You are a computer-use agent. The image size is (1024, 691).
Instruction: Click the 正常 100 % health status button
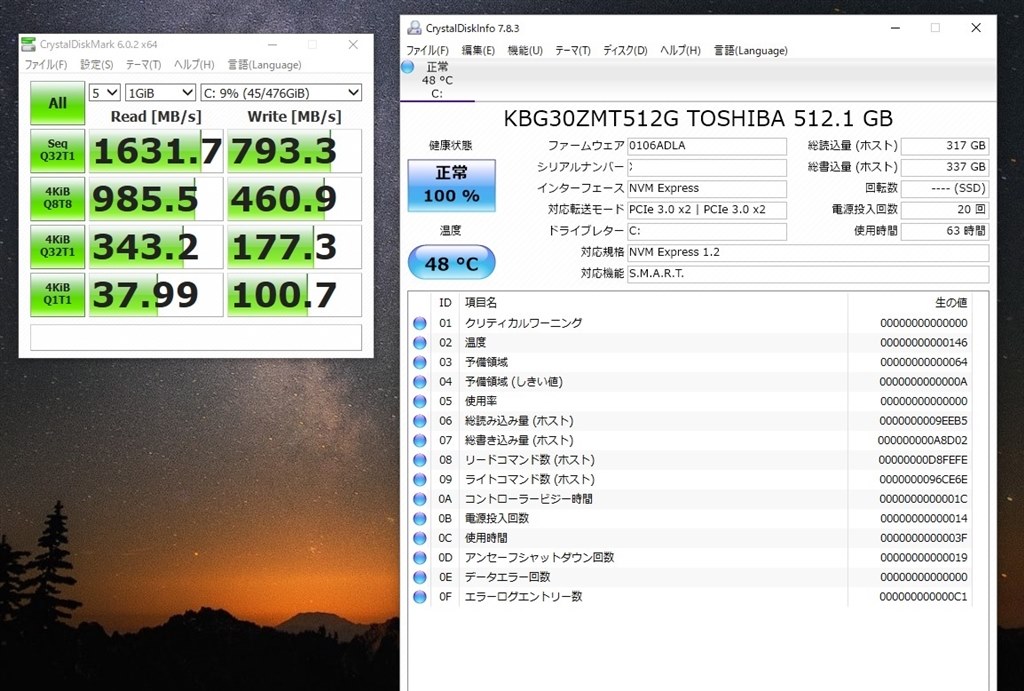[451, 185]
